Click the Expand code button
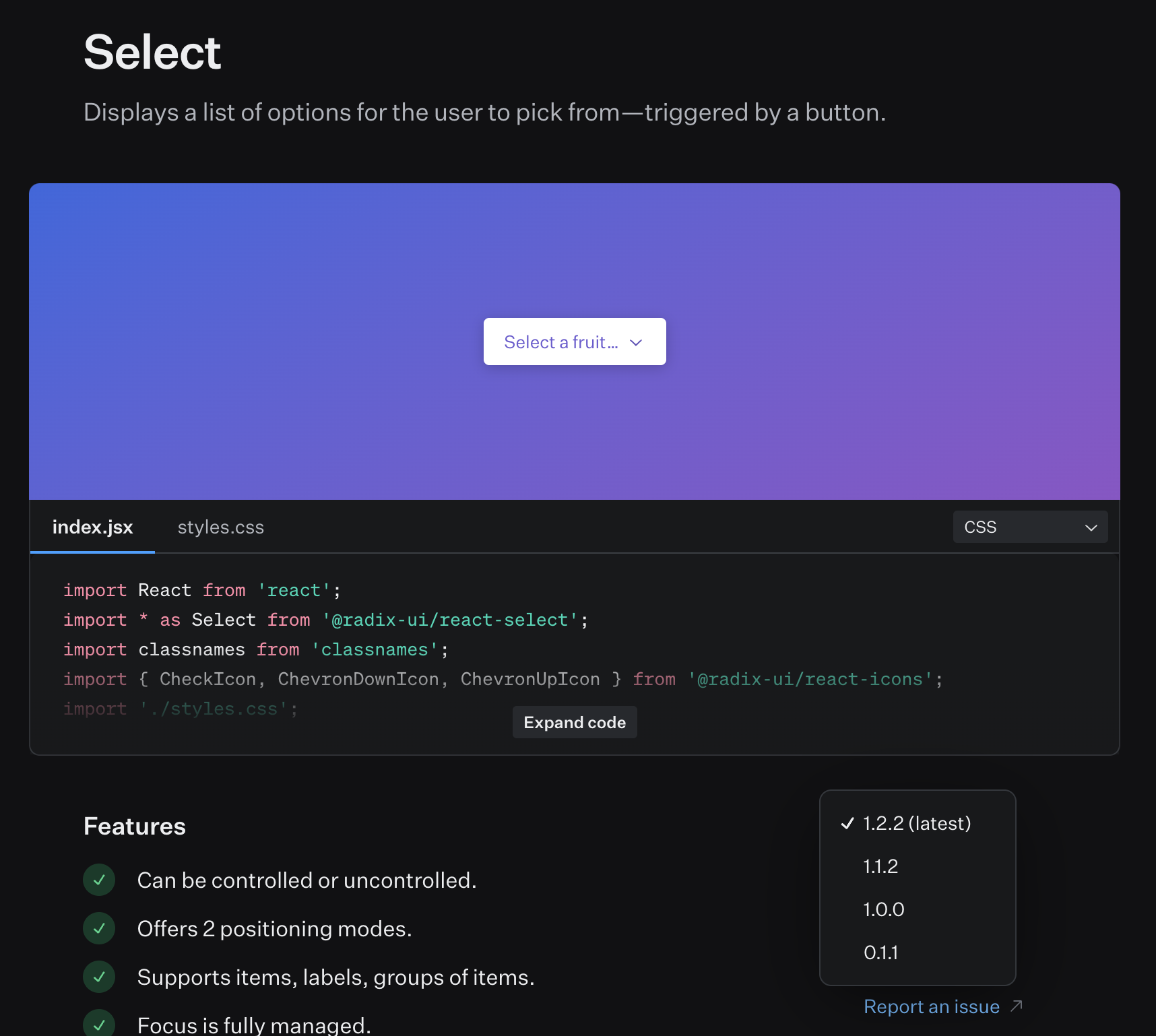 click(574, 721)
